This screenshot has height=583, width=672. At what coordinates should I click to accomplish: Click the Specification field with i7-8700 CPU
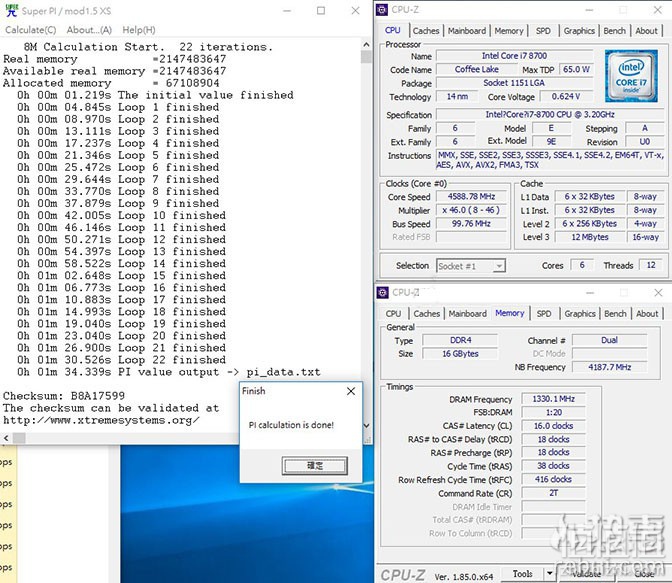(550, 115)
